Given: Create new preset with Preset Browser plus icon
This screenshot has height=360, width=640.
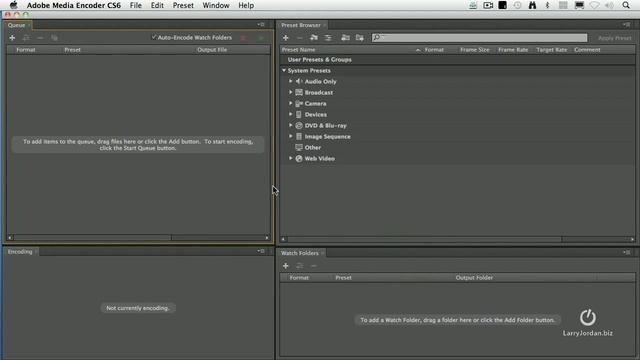Looking at the screenshot, I should coord(286,38).
